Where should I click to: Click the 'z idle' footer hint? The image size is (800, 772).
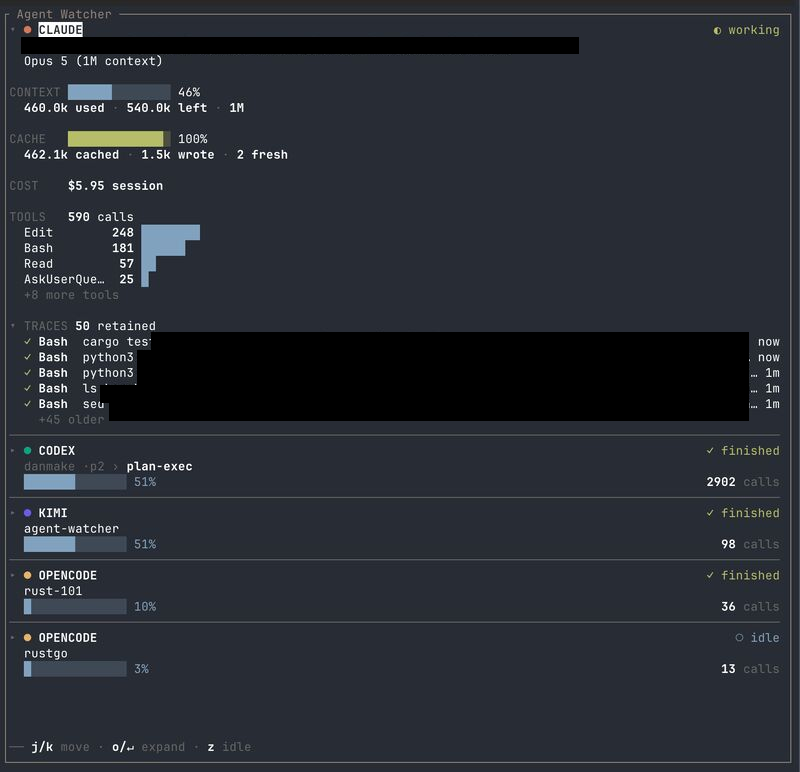229,747
